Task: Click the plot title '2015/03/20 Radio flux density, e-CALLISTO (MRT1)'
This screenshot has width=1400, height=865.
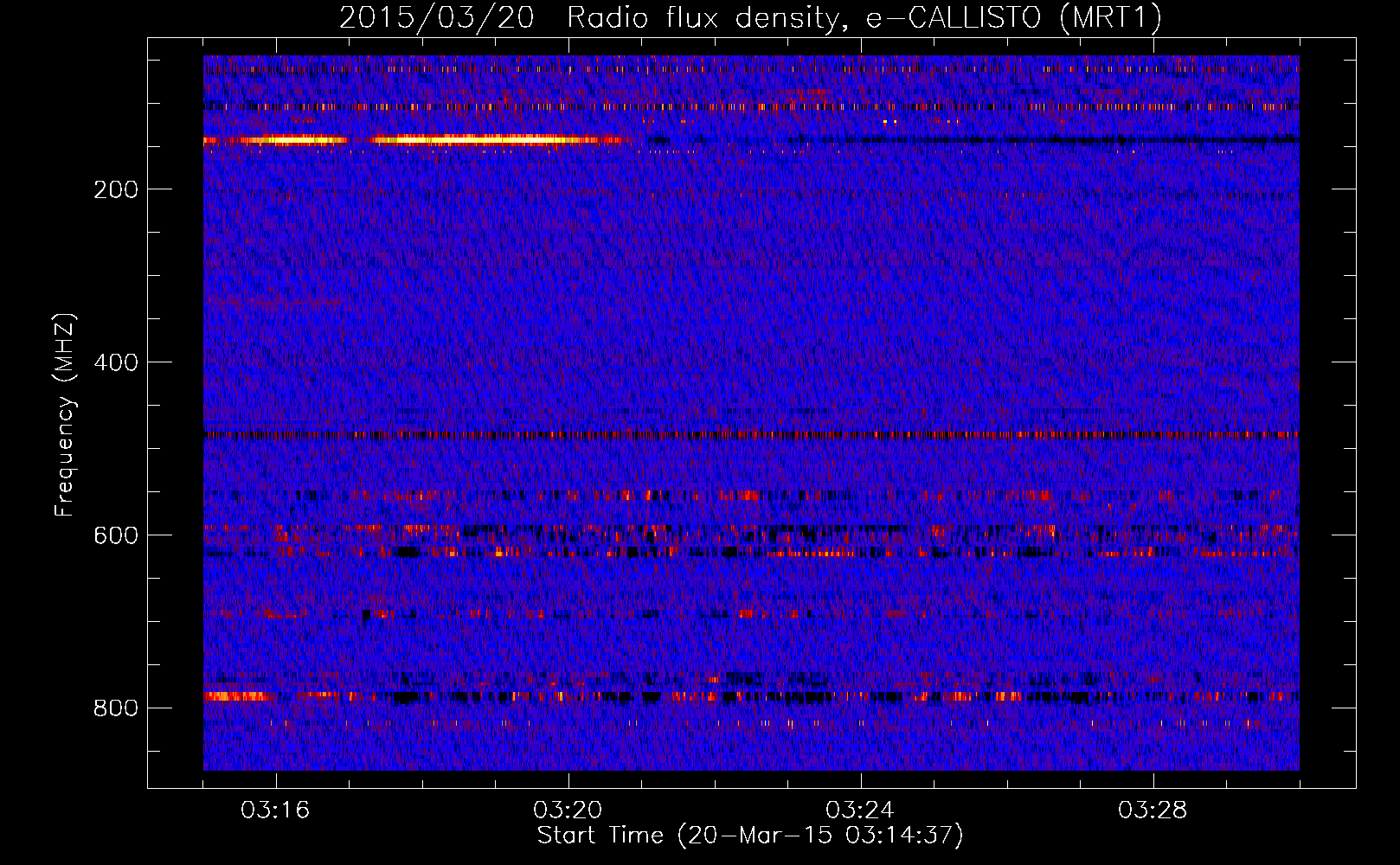Action: [x=750, y=17]
